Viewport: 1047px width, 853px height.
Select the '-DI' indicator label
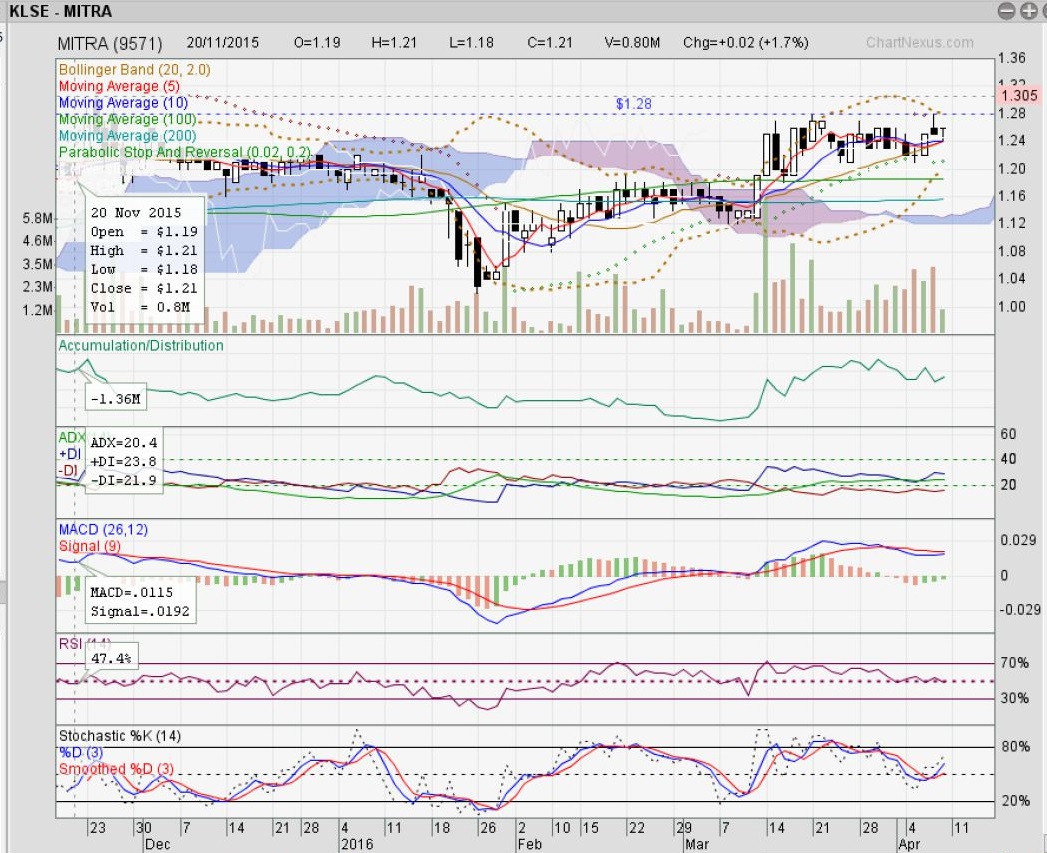click(68, 471)
